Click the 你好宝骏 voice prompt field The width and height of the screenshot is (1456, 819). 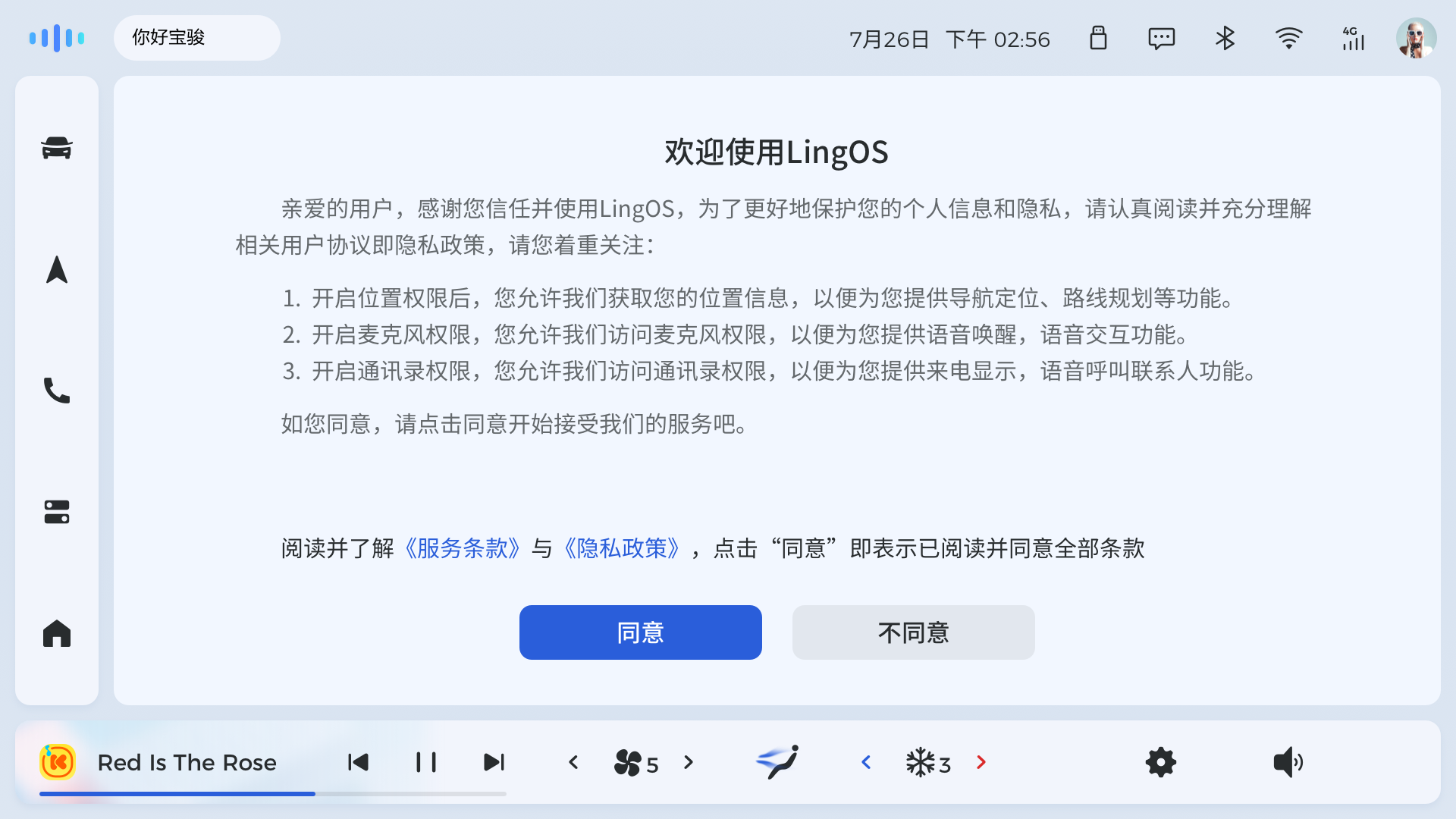pyautogui.click(x=197, y=38)
